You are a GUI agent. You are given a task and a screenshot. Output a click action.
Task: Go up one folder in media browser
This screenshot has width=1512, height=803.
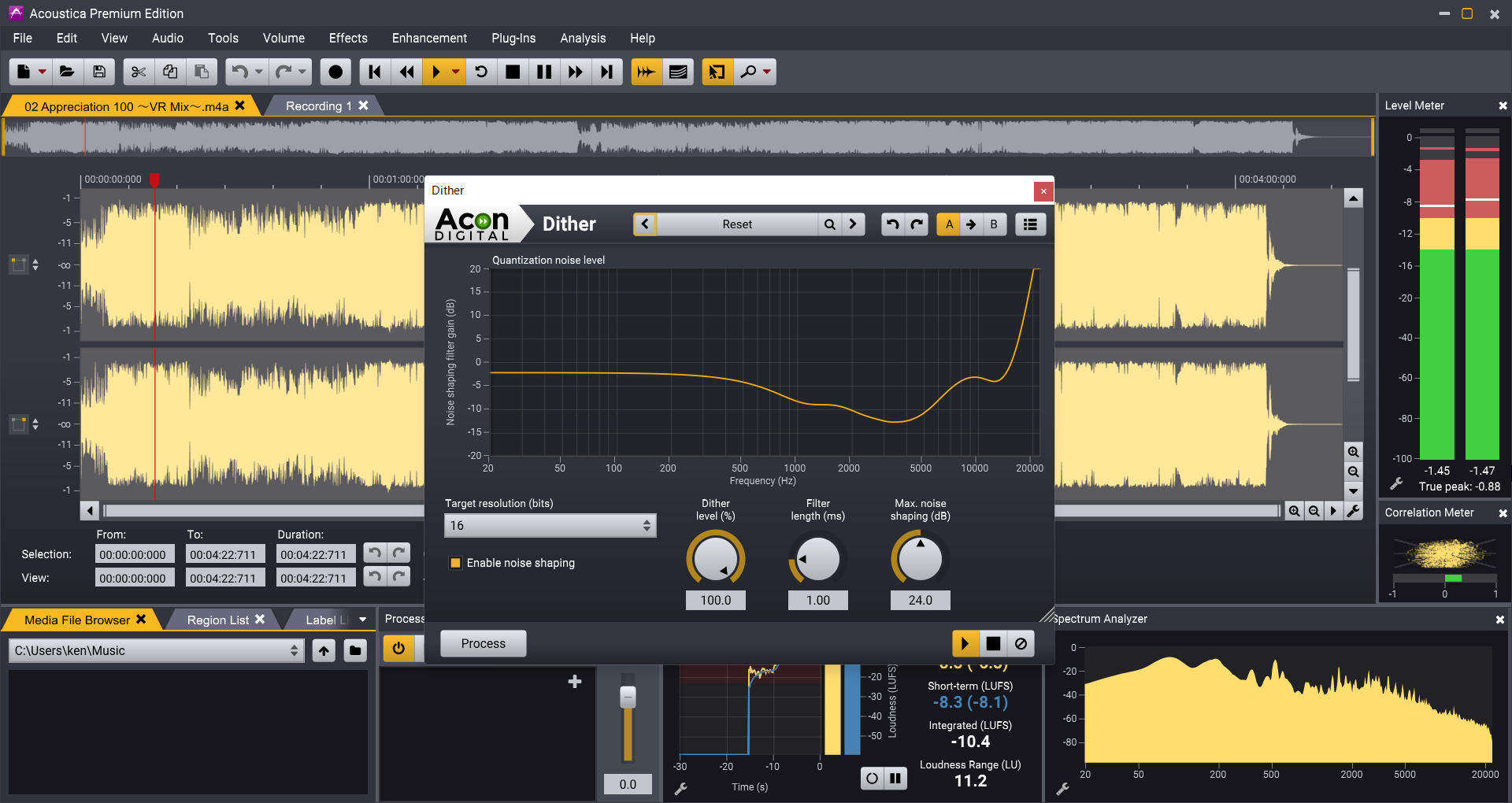[x=324, y=650]
